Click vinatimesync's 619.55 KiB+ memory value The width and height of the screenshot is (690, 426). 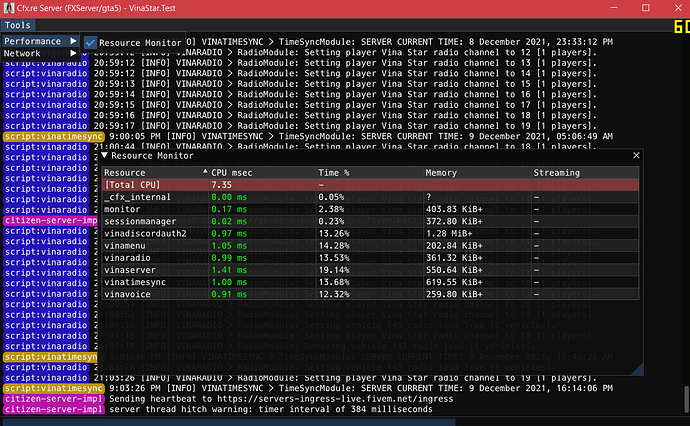pyautogui.click(x=454, y=282)
